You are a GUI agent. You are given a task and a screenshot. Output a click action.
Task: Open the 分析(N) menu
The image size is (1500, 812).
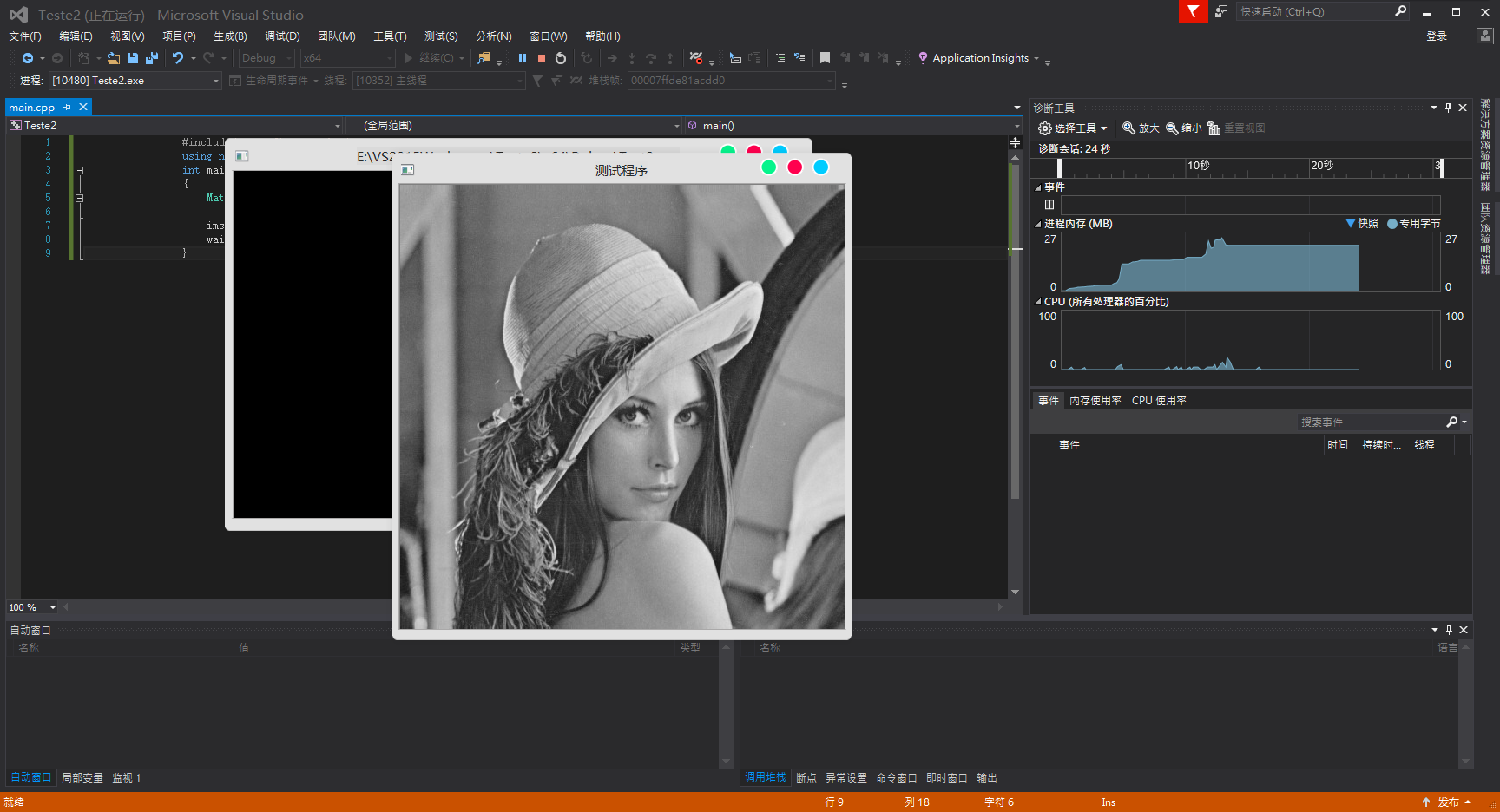coord(494,36)
